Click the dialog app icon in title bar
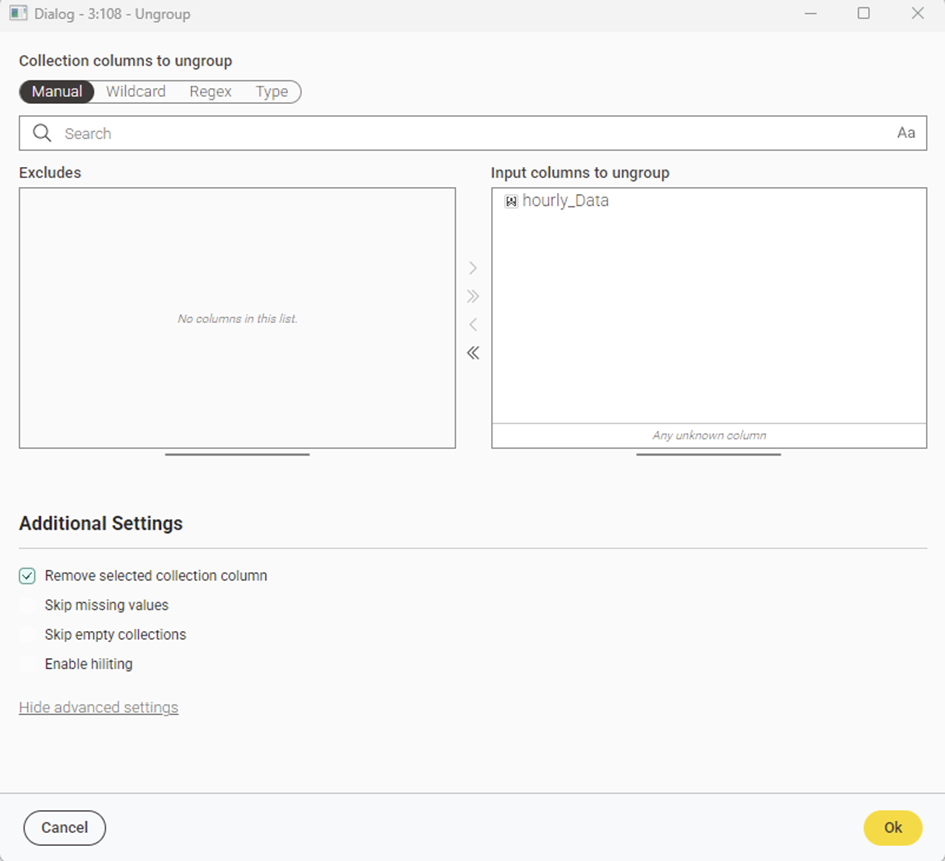The image size is (945, 861). [18, 14]
